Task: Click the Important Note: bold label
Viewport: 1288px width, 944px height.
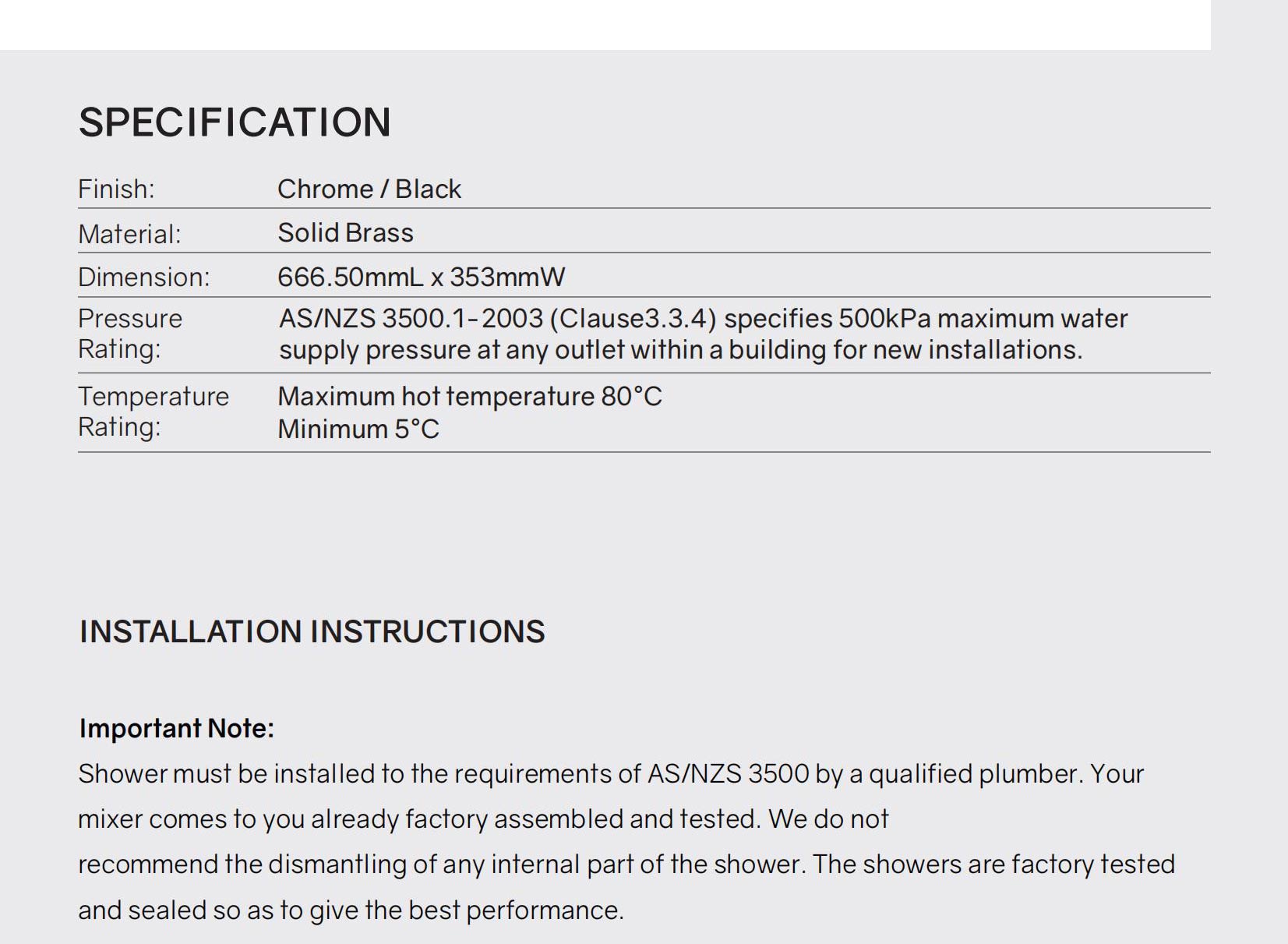Action: pos(177,728)
